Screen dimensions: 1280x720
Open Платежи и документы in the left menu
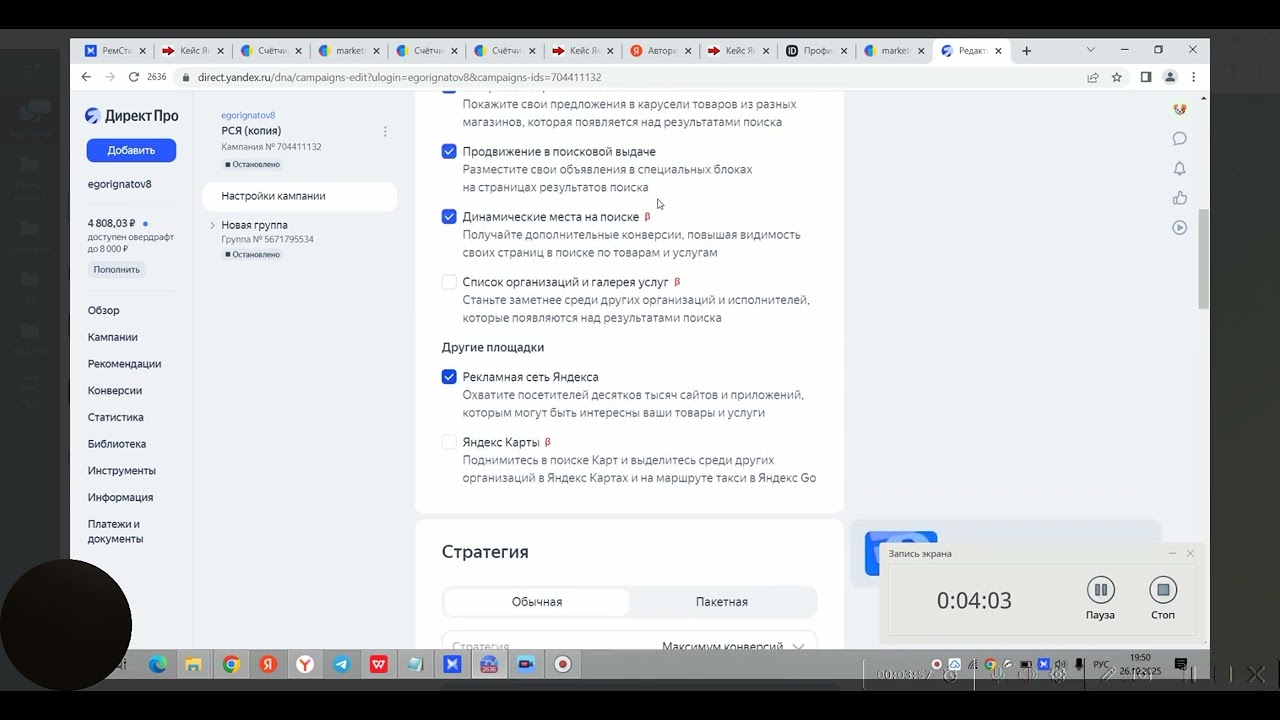[x=115, y=531]
